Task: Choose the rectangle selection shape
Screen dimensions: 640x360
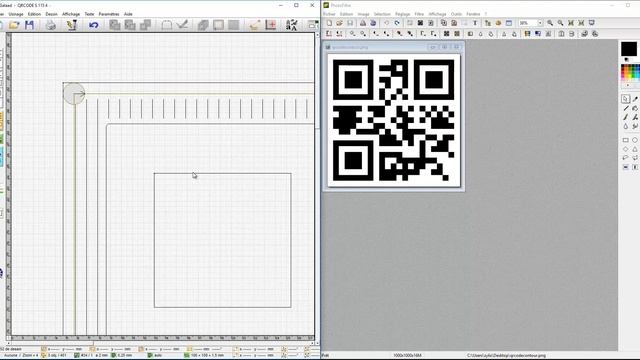Action: (626, 140)
